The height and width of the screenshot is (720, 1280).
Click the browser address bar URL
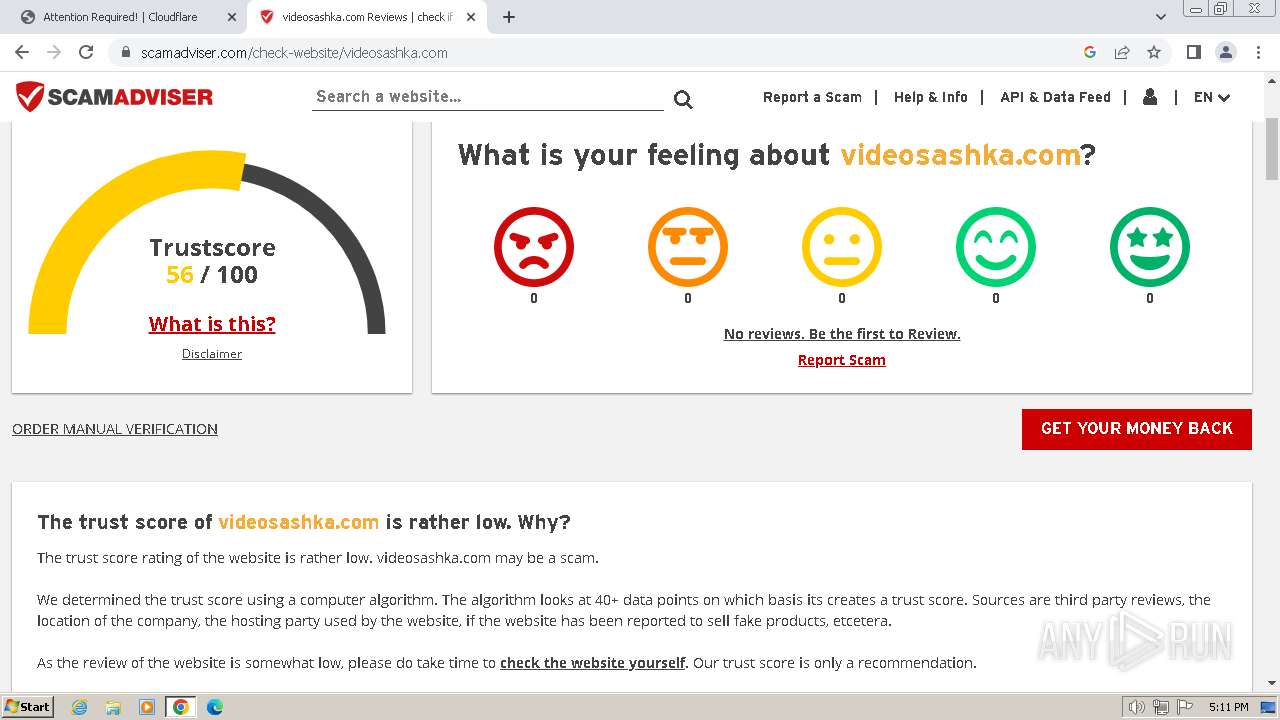(294, 53)
